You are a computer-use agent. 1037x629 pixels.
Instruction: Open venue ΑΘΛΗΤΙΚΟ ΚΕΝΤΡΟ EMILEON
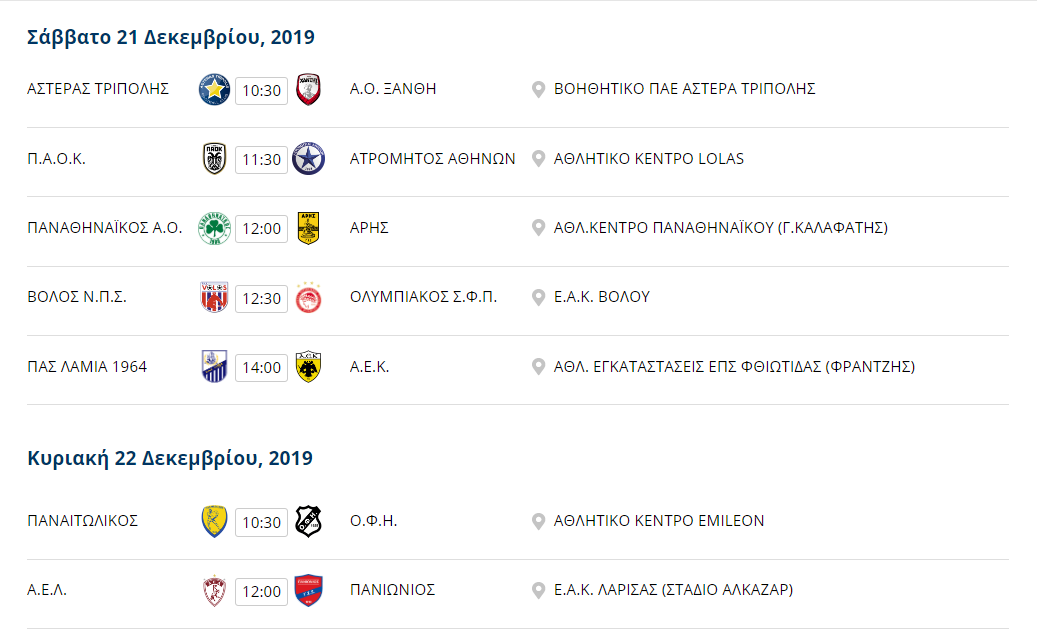[x=659, y=521]
